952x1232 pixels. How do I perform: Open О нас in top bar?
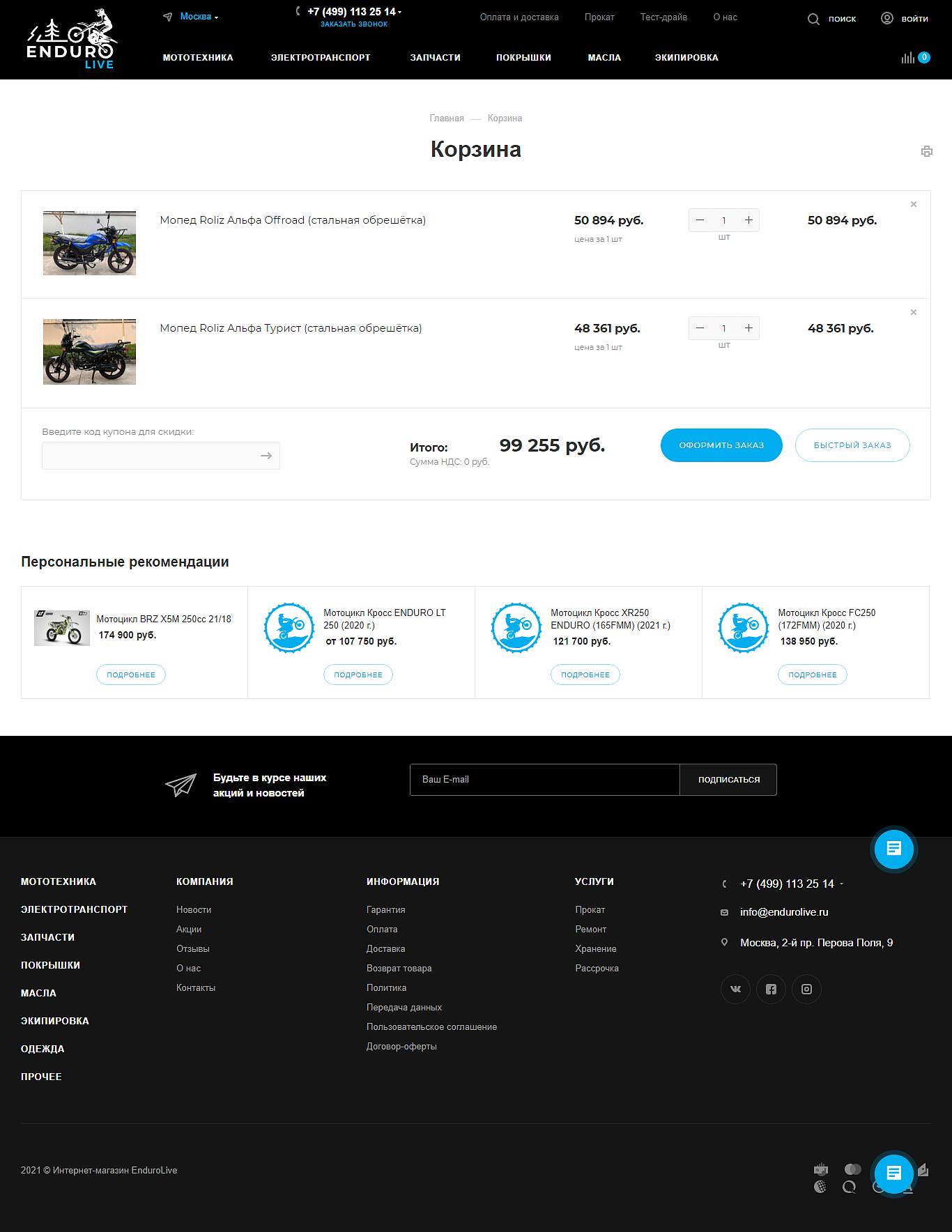tap(725, 17)
